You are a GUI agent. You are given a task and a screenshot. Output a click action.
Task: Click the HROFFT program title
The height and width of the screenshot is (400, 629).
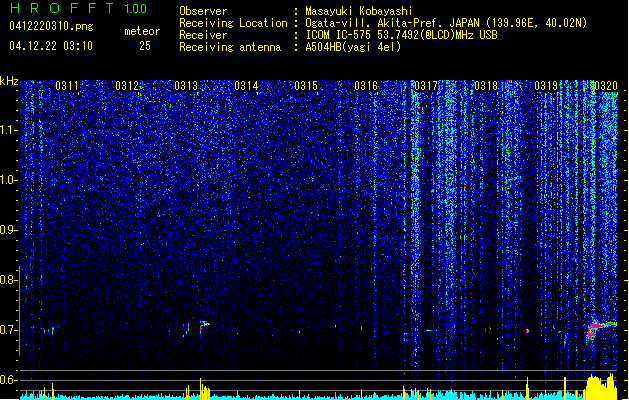[63, 8]
